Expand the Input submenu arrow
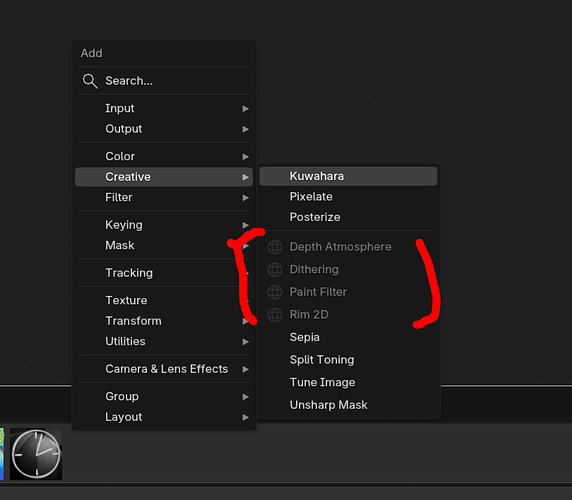Image resolution: width=572 pixels, height=500 pixels. (246, 109)
